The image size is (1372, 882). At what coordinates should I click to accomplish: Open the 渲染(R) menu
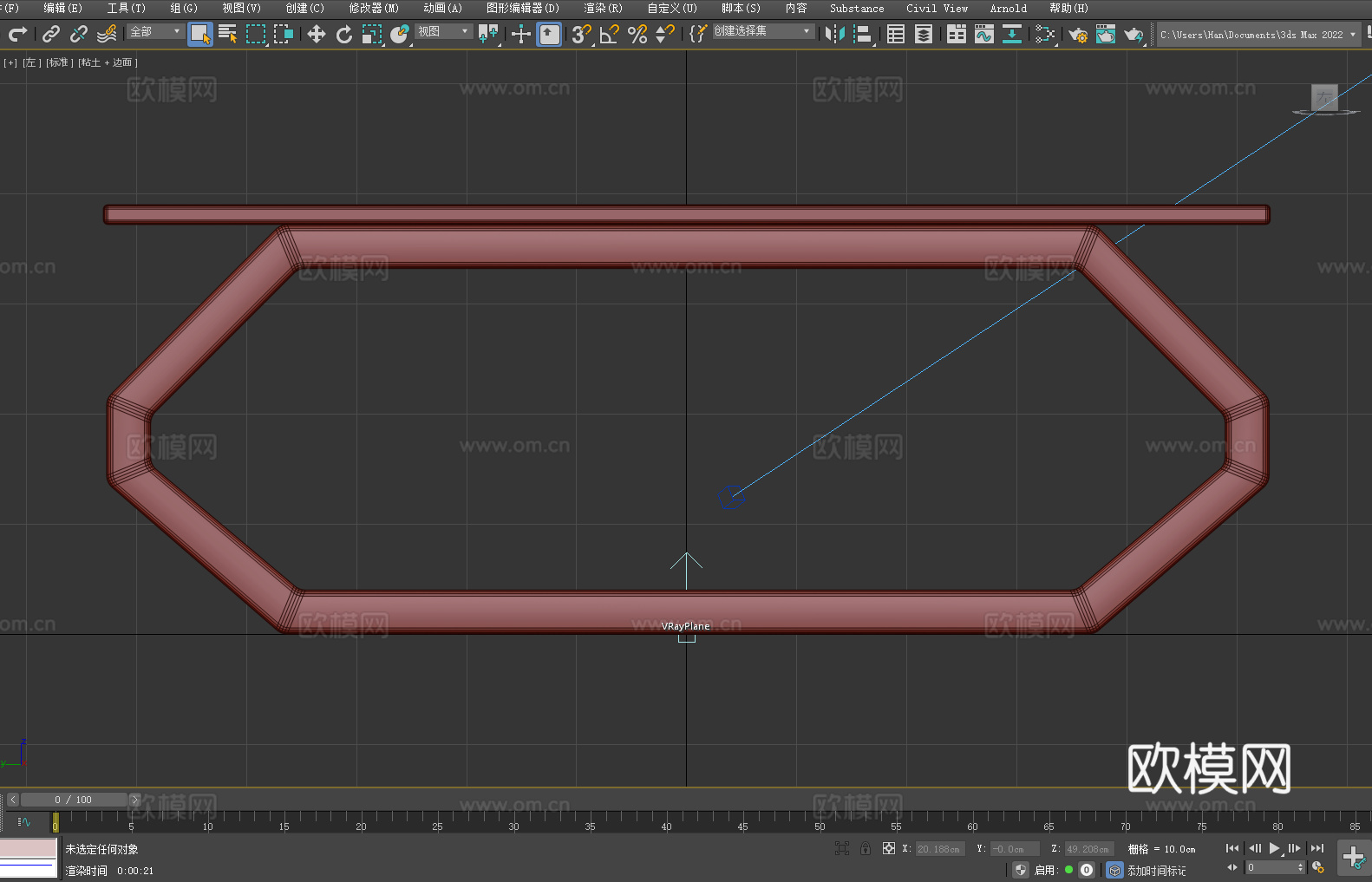click(x=603, y=8)
